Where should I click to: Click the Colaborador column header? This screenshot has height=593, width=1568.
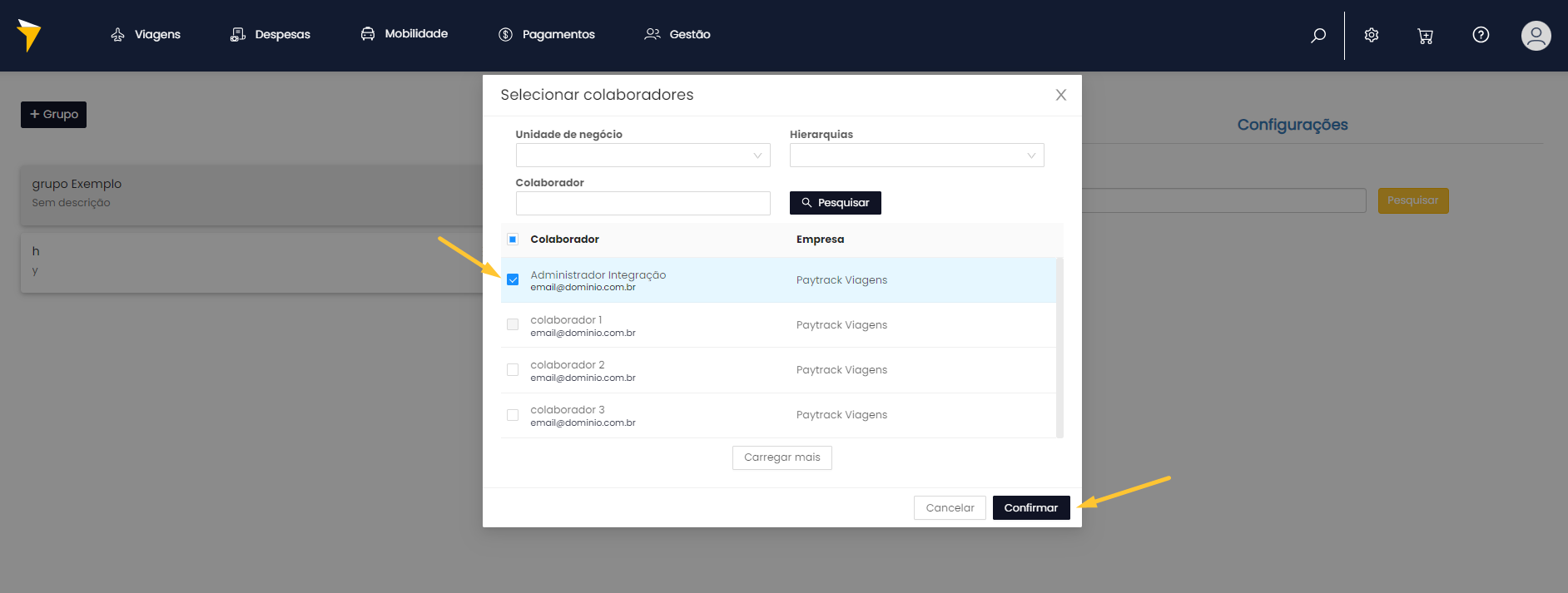[x=565, y=240]
